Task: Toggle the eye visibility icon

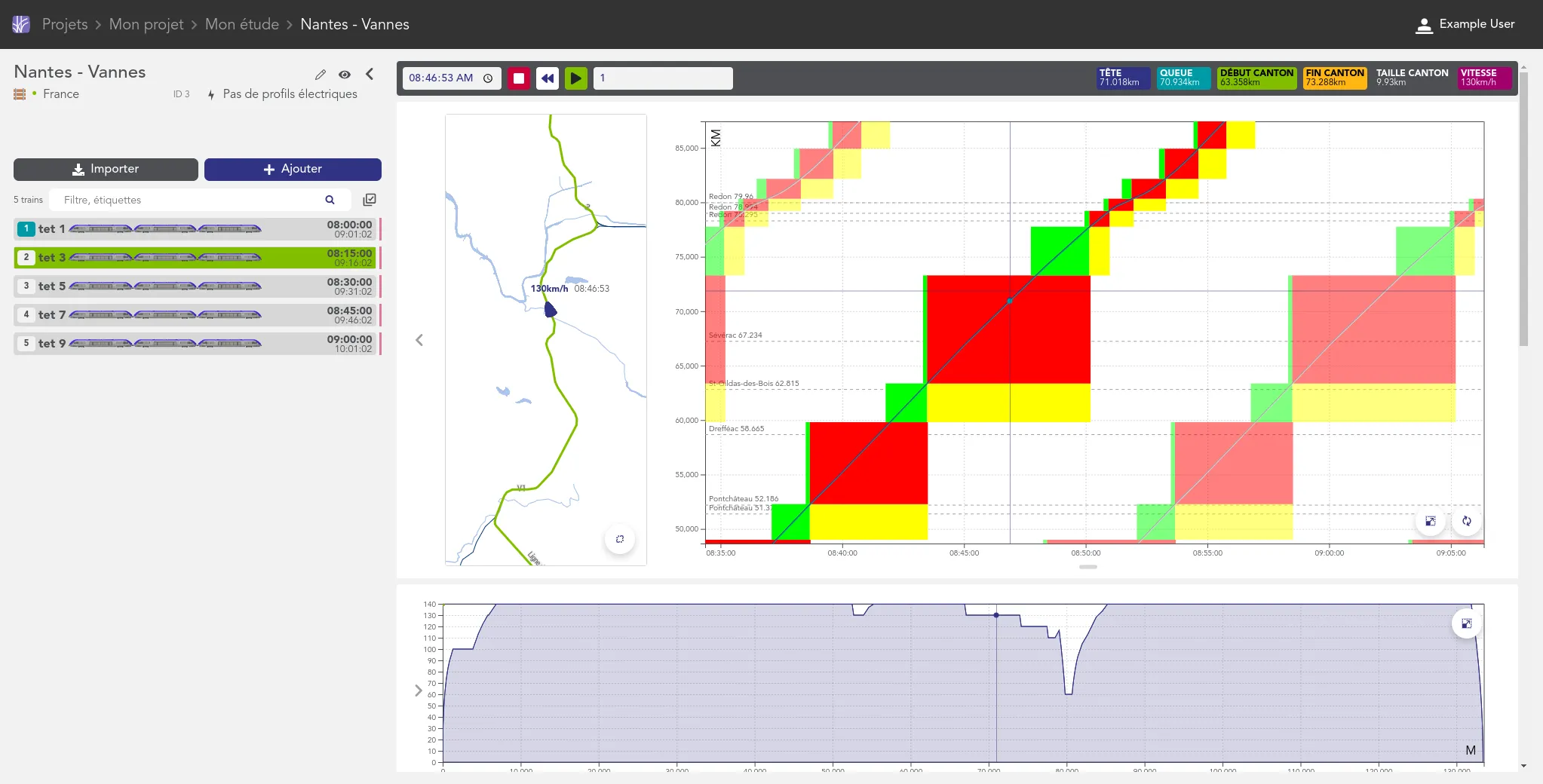Action: click(345, 75)
